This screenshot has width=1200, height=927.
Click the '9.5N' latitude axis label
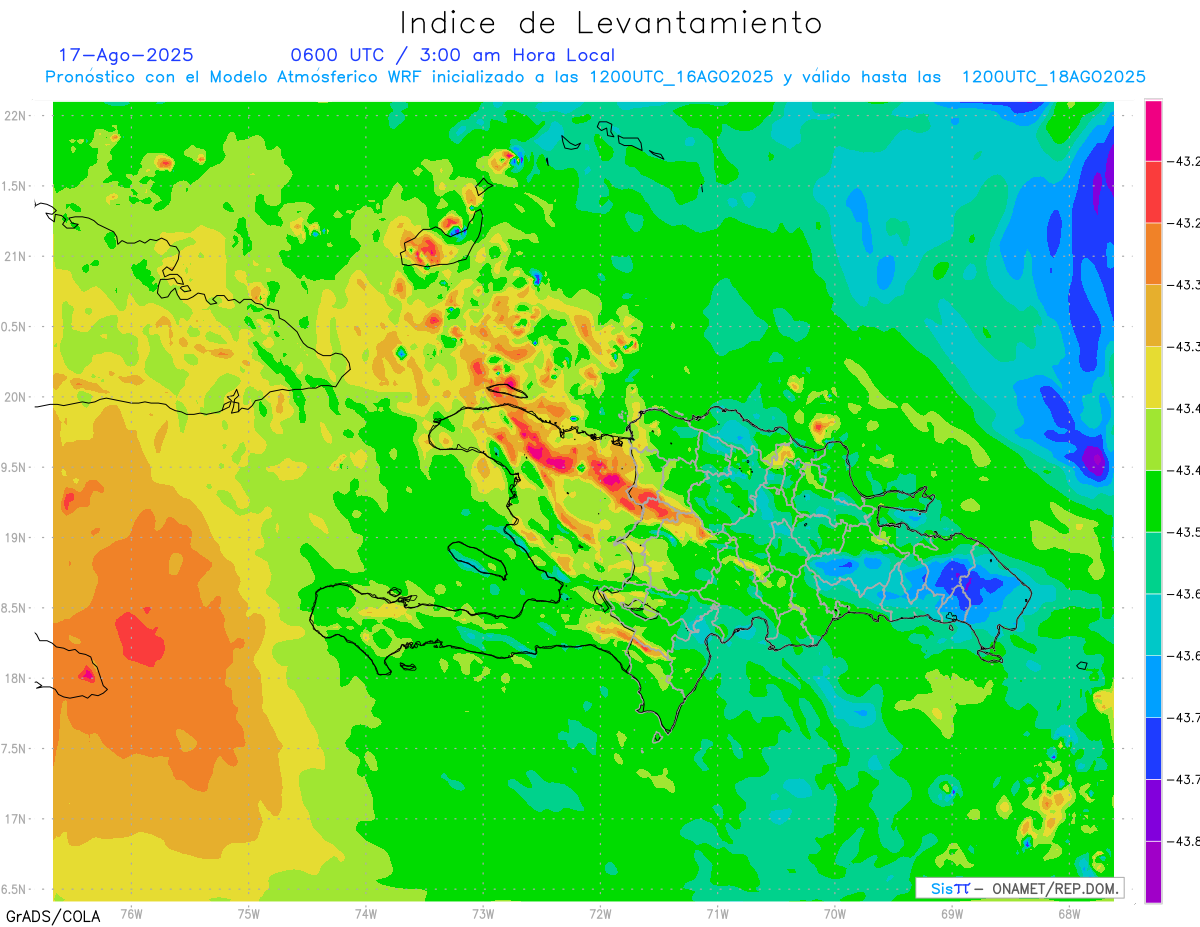point(15,467)
